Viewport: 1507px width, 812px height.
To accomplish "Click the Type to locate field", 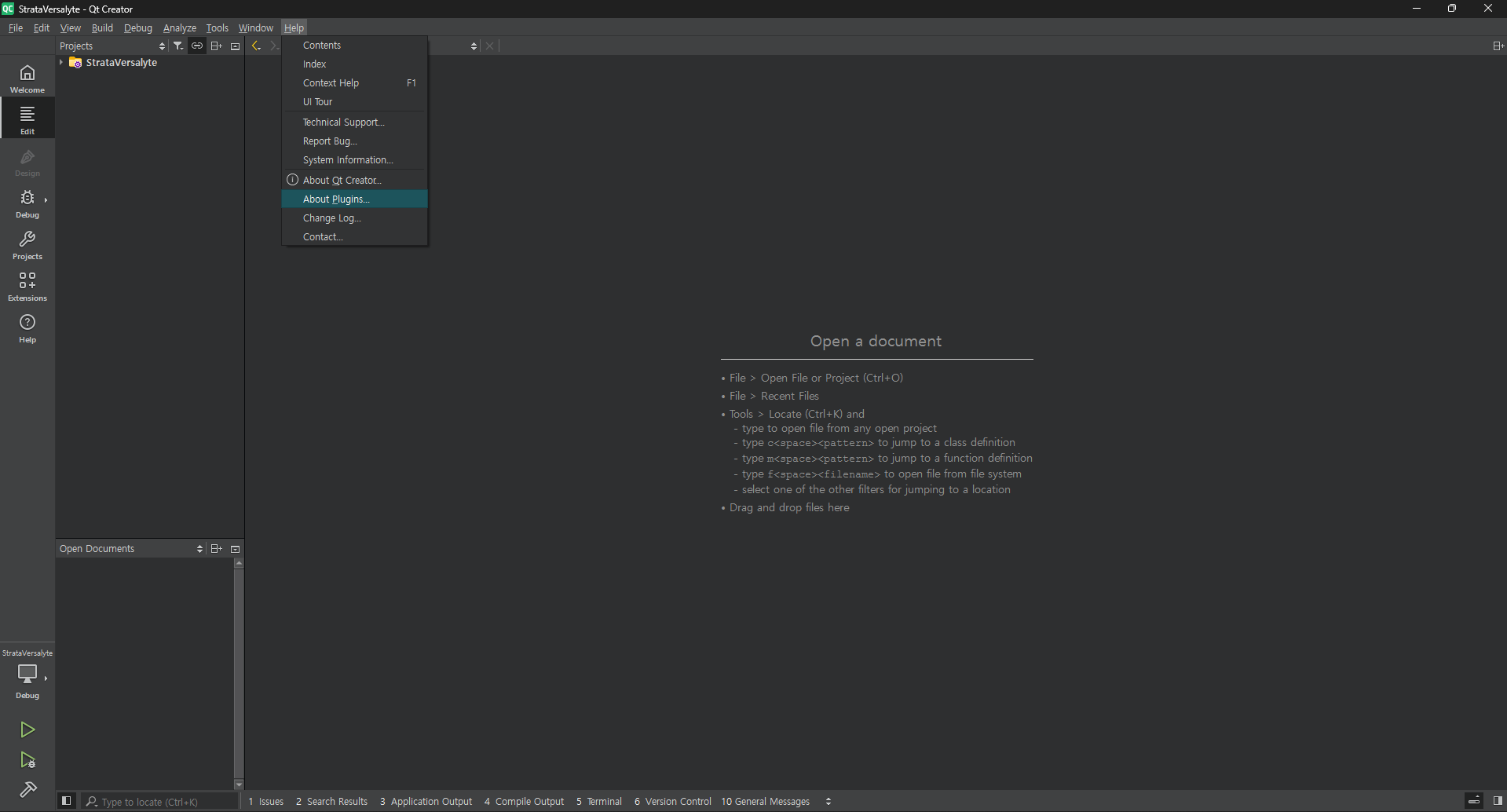I will pyautogui.click(x=160, y=801).
